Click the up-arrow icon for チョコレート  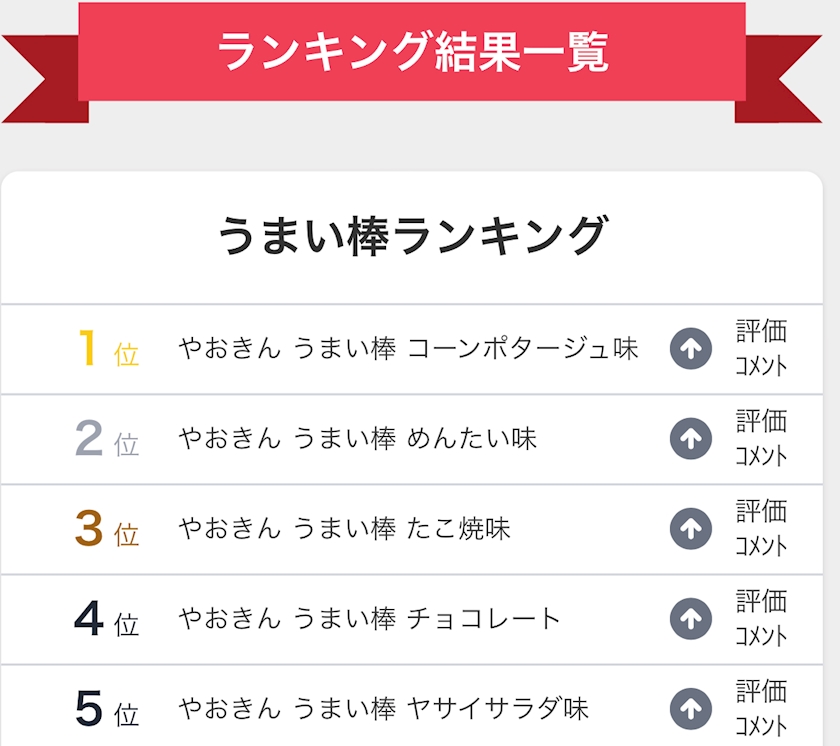tap(690, 619)
